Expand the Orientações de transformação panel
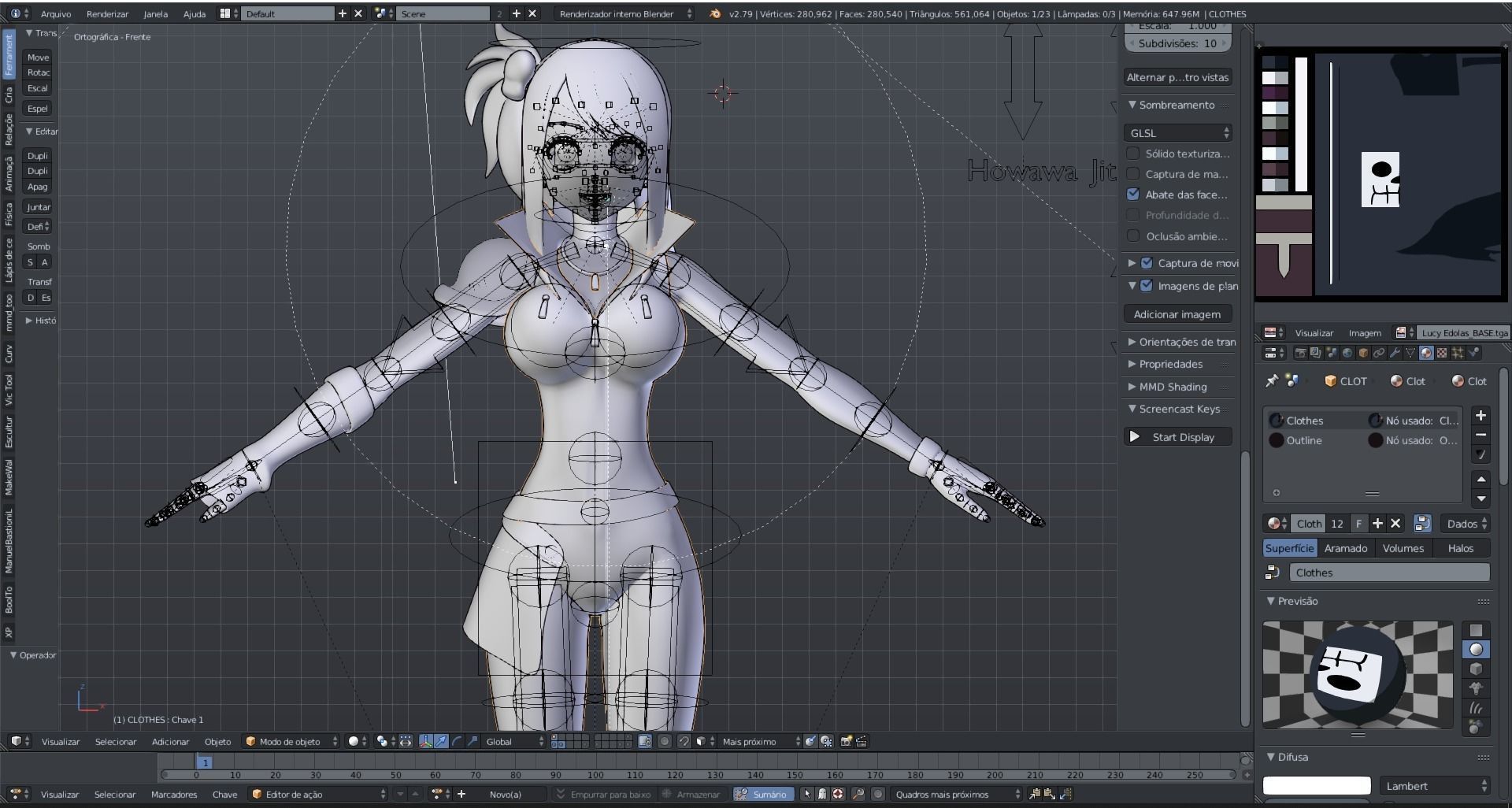The width and height of the screenshot is (1512, 808). 1180,342
